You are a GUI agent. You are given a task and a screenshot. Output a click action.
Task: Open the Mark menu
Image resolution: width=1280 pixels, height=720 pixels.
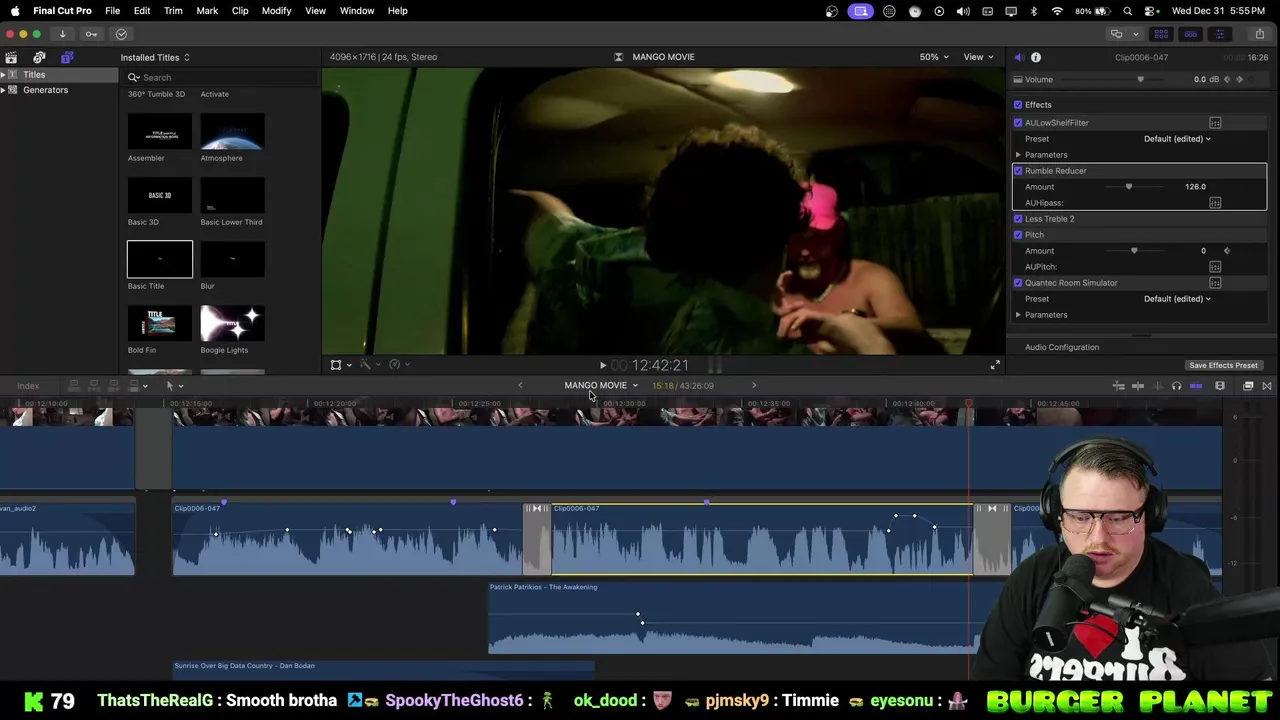point(207,11)
